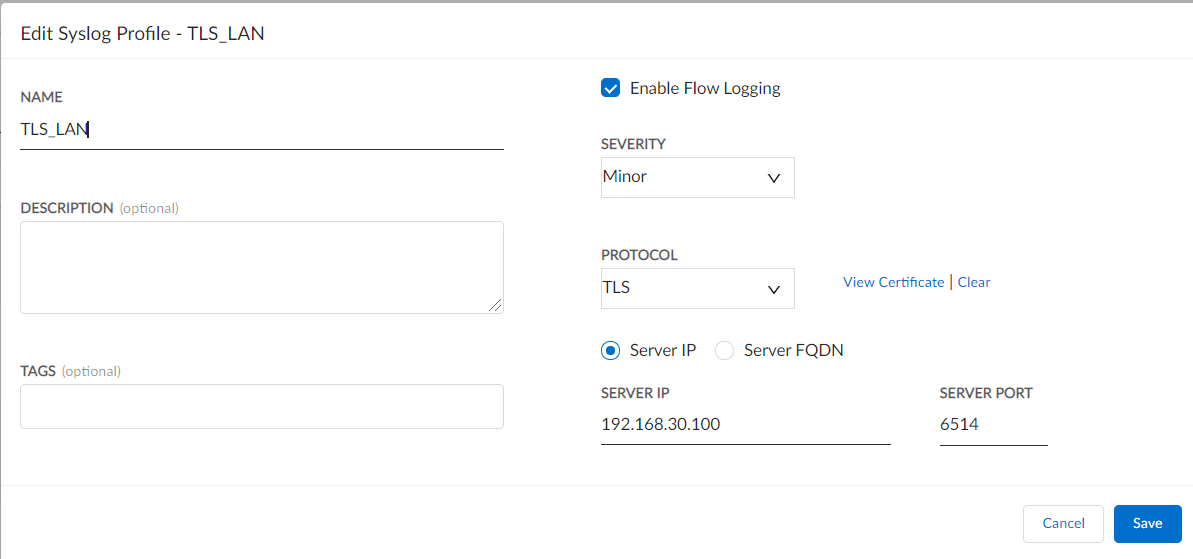Expand the Protocol dropdown showing TLS

tap(697, 288)
